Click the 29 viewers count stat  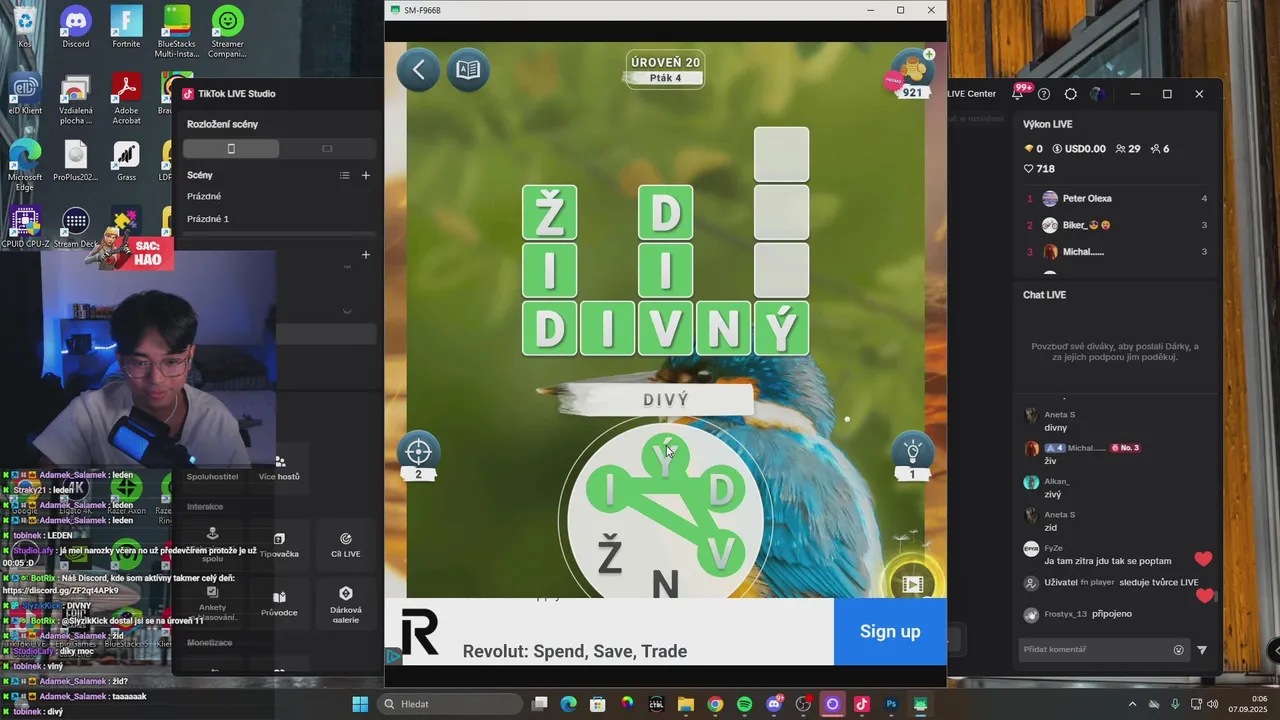click(x=1128, y=149)
